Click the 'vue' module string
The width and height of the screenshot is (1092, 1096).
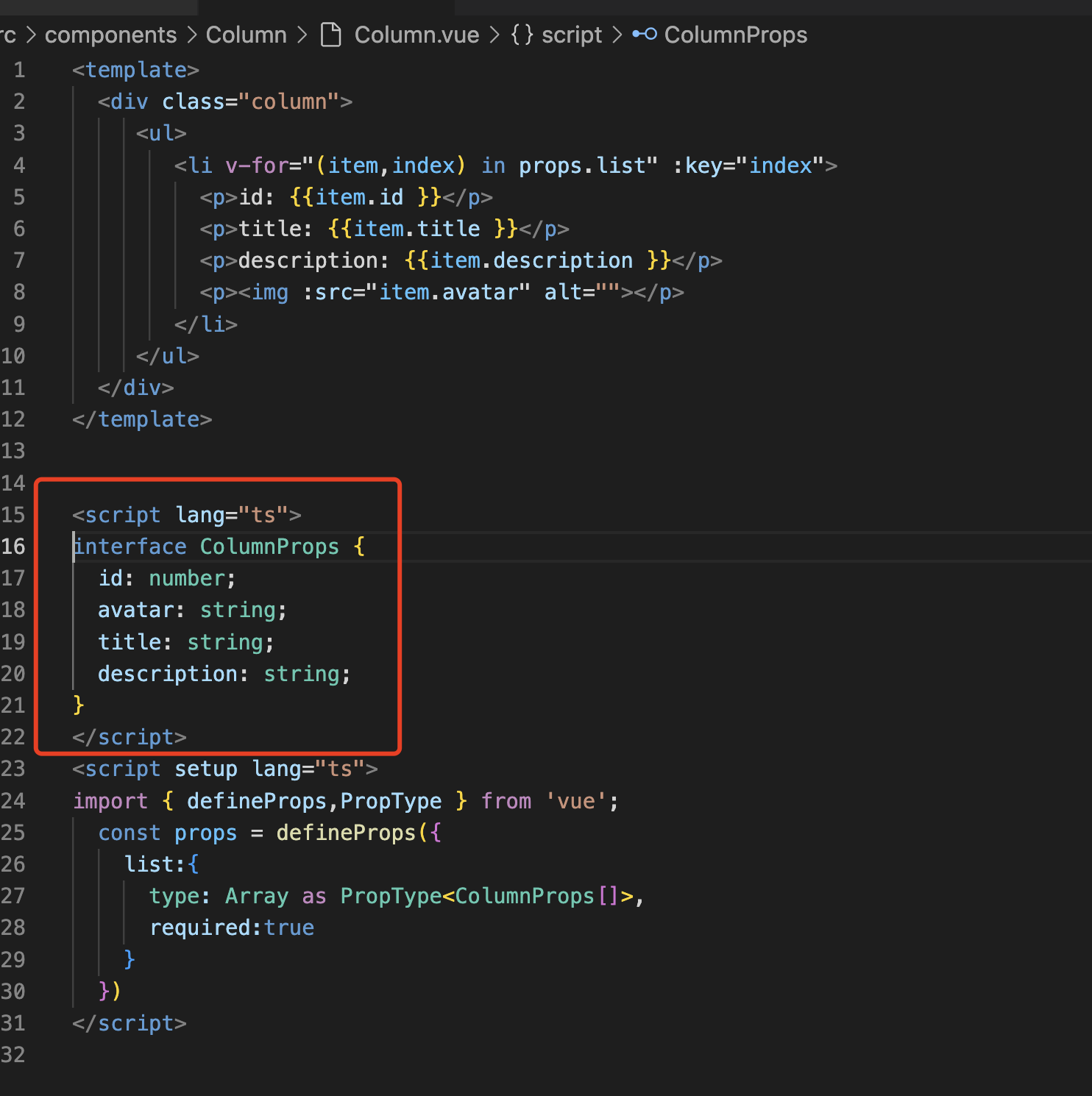575,801
